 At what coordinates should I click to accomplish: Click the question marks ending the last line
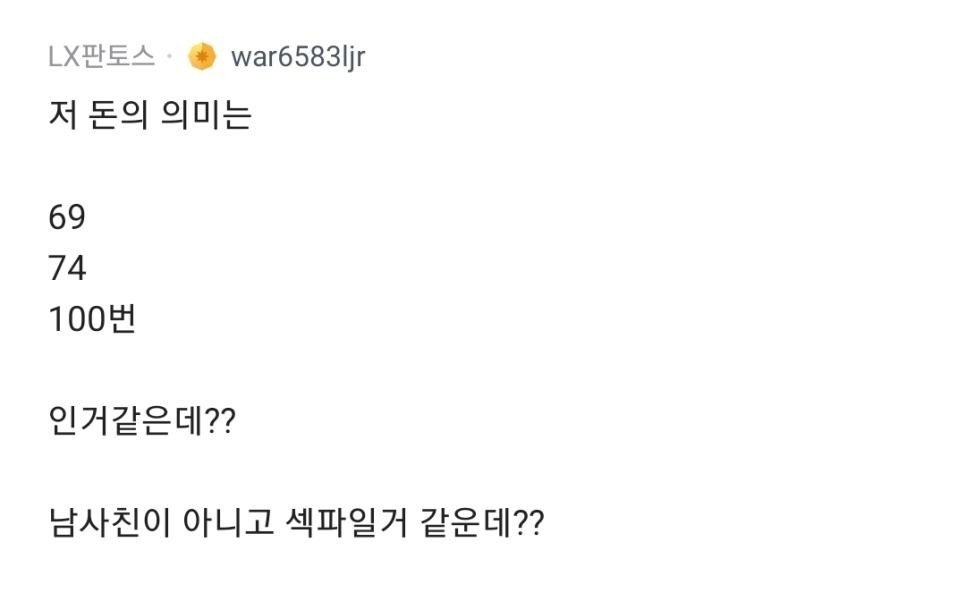(528, 523)
